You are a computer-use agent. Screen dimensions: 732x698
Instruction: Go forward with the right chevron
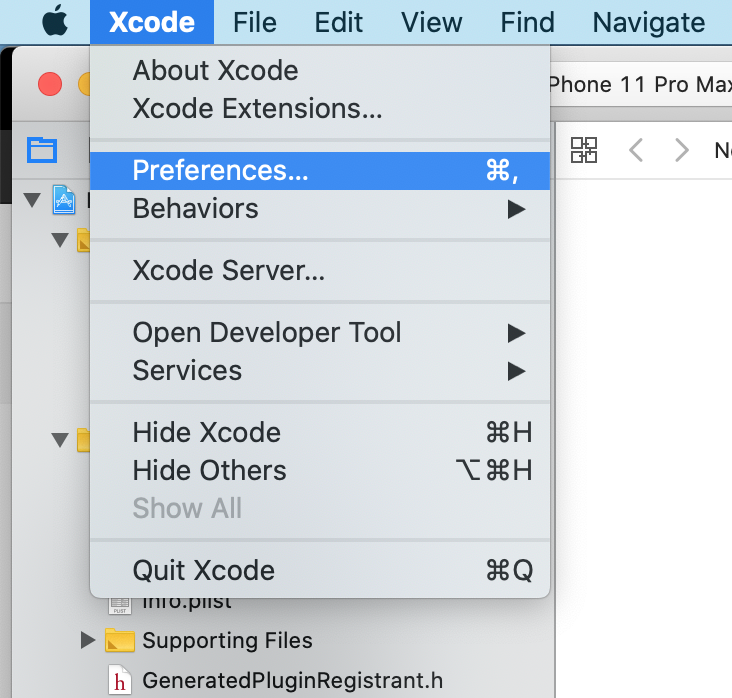pyautogui.click(x=682, y=150)
